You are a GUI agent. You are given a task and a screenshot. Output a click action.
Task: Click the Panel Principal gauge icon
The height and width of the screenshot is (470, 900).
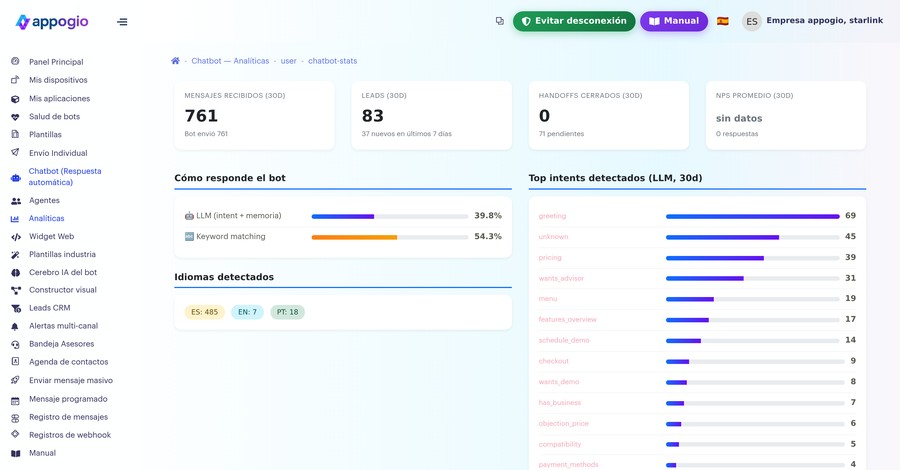click(15, 61)
